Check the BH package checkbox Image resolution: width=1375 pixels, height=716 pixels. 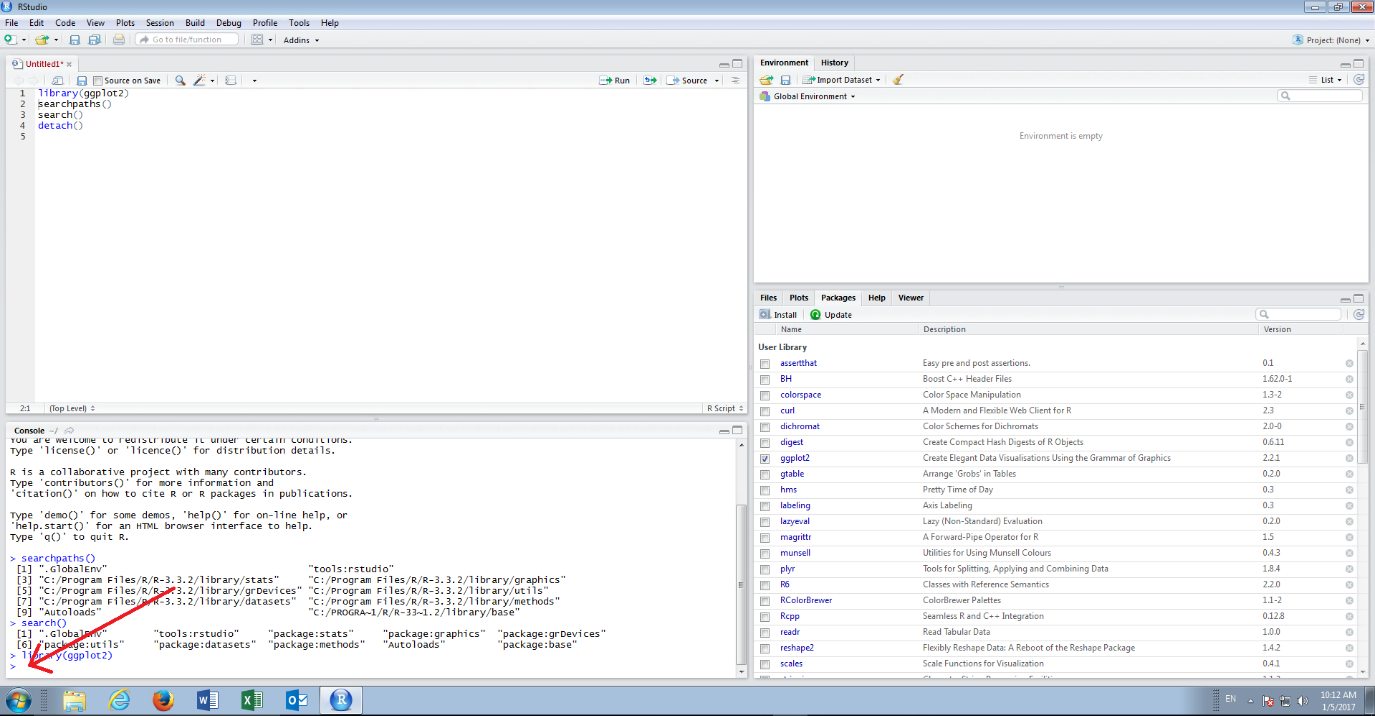pos(765,379)
